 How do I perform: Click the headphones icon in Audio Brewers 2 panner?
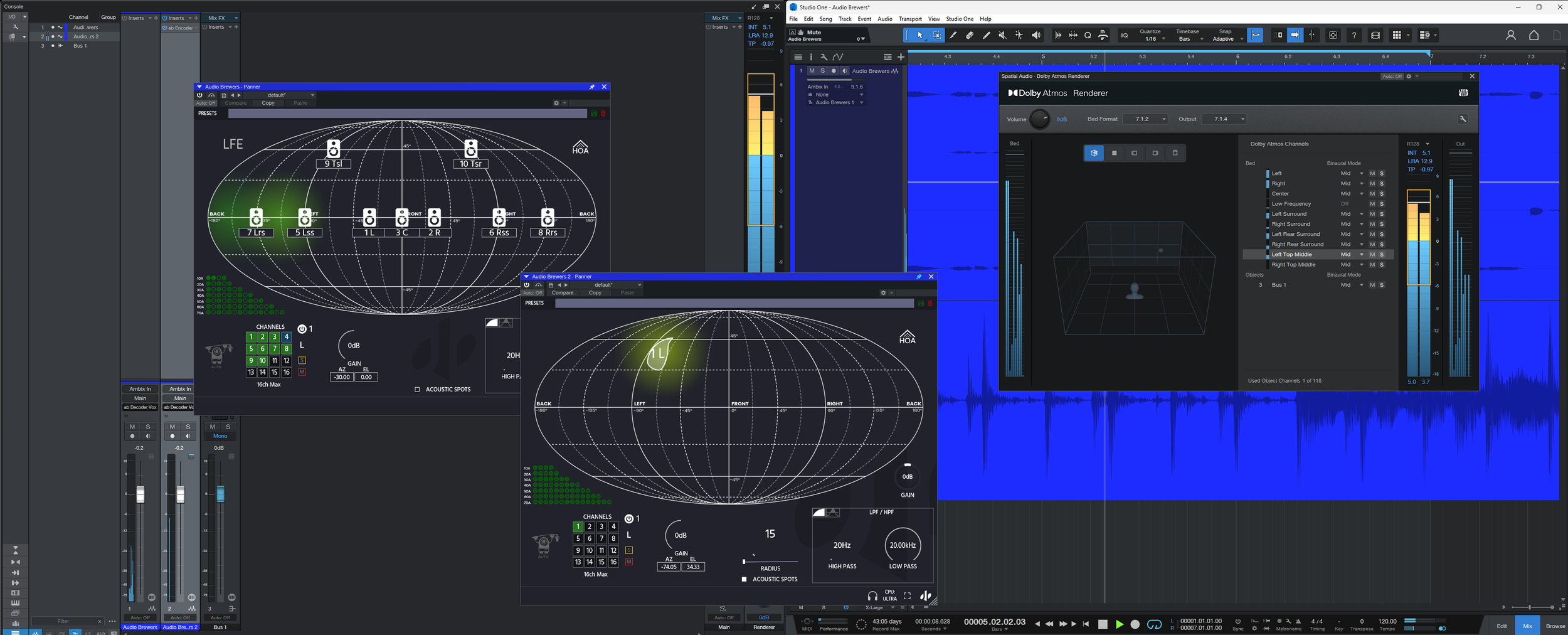(x=872, y=595)
